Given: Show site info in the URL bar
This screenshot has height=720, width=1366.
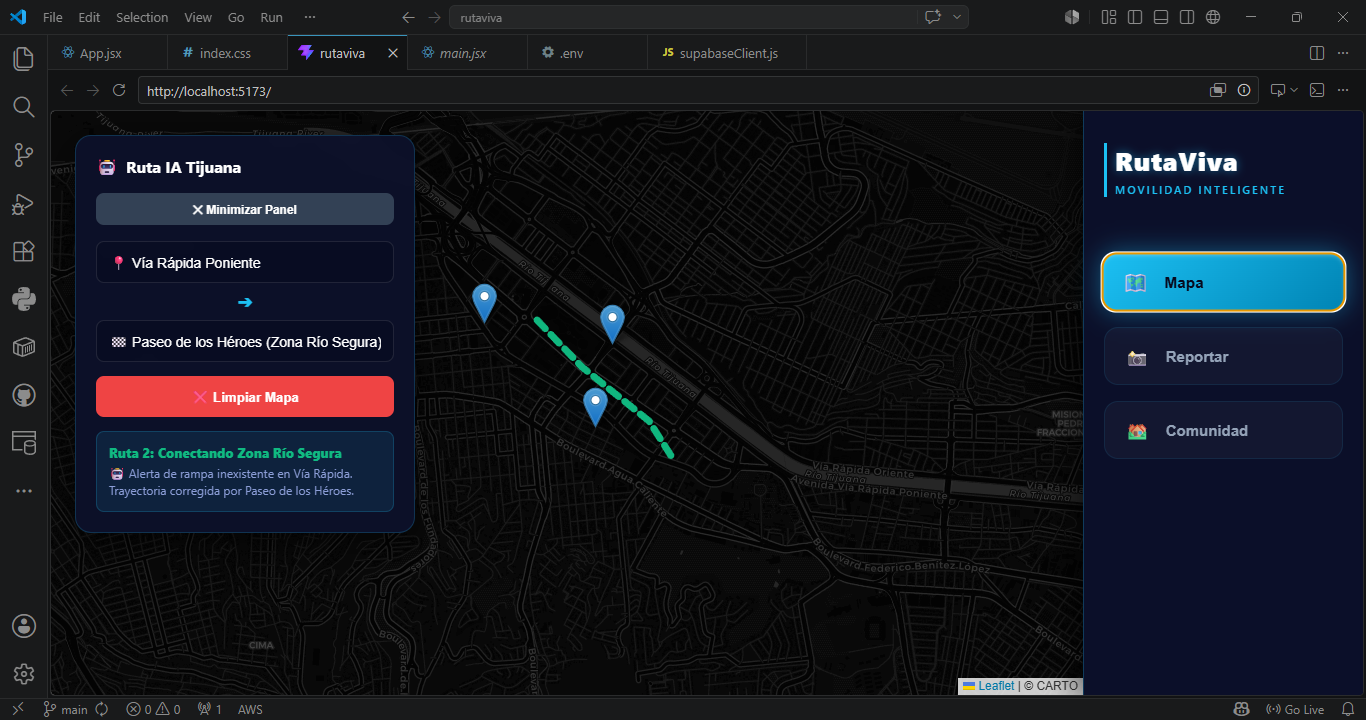Looking at the screenshot, I should 1244,90.
